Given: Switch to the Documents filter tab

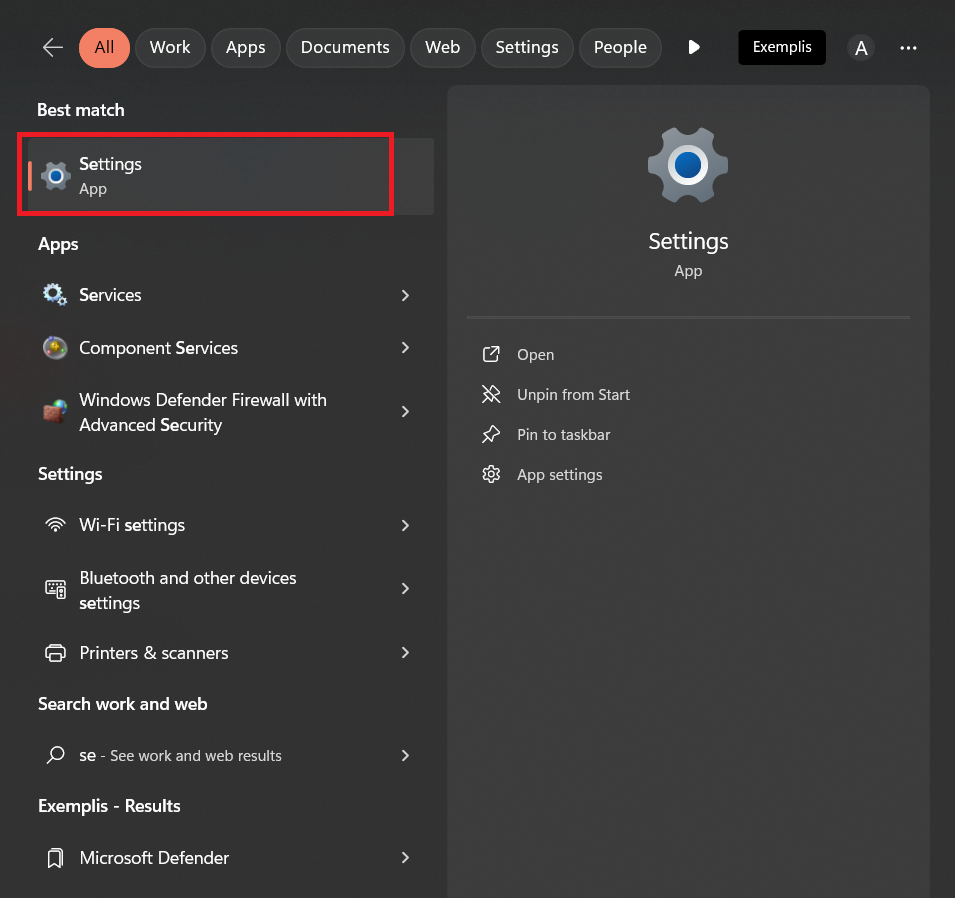Looking at the screenshot, I should coord(345,48).
